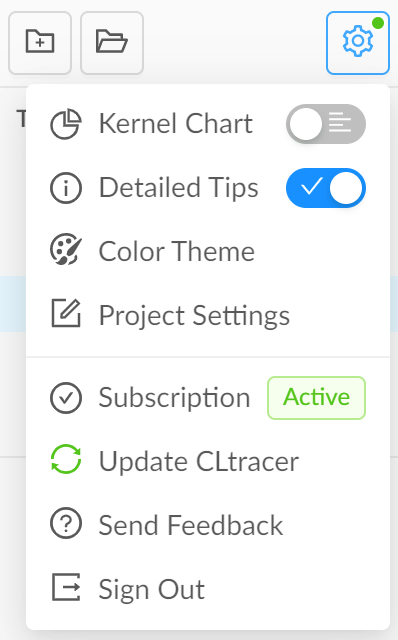Click the Sign Out arrow icon
398x640 pixels.
coord(66,587)
